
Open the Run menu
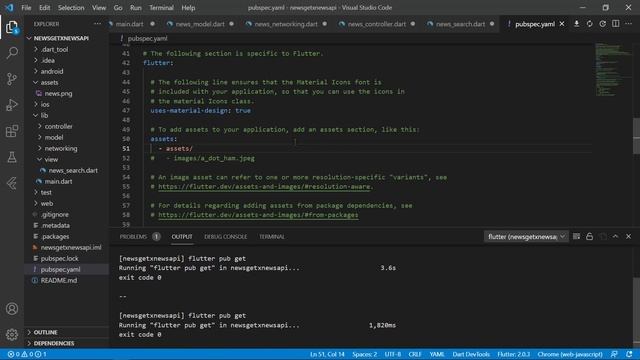tap(136, 8)
